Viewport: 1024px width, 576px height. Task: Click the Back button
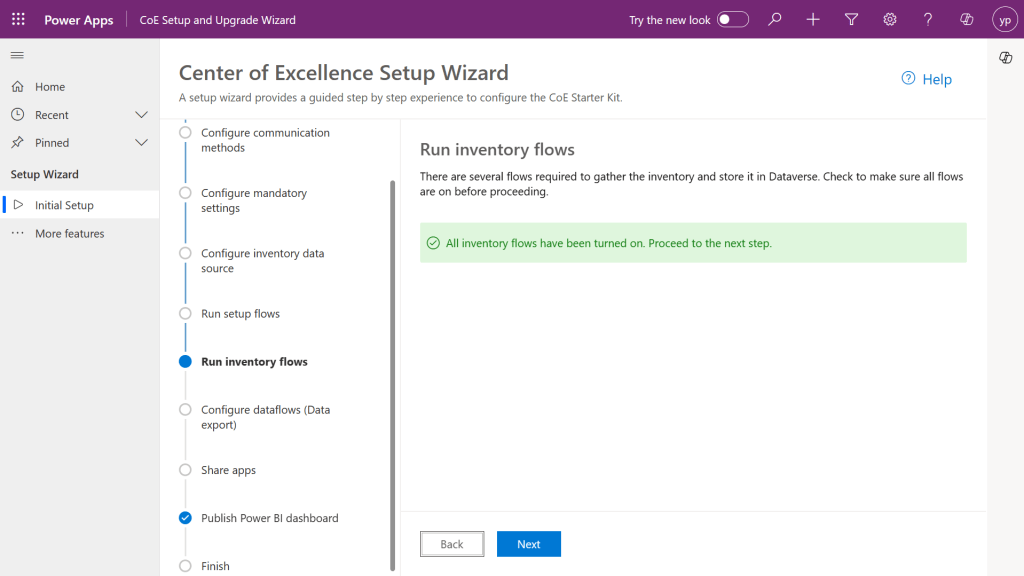(x=452, y=544)
